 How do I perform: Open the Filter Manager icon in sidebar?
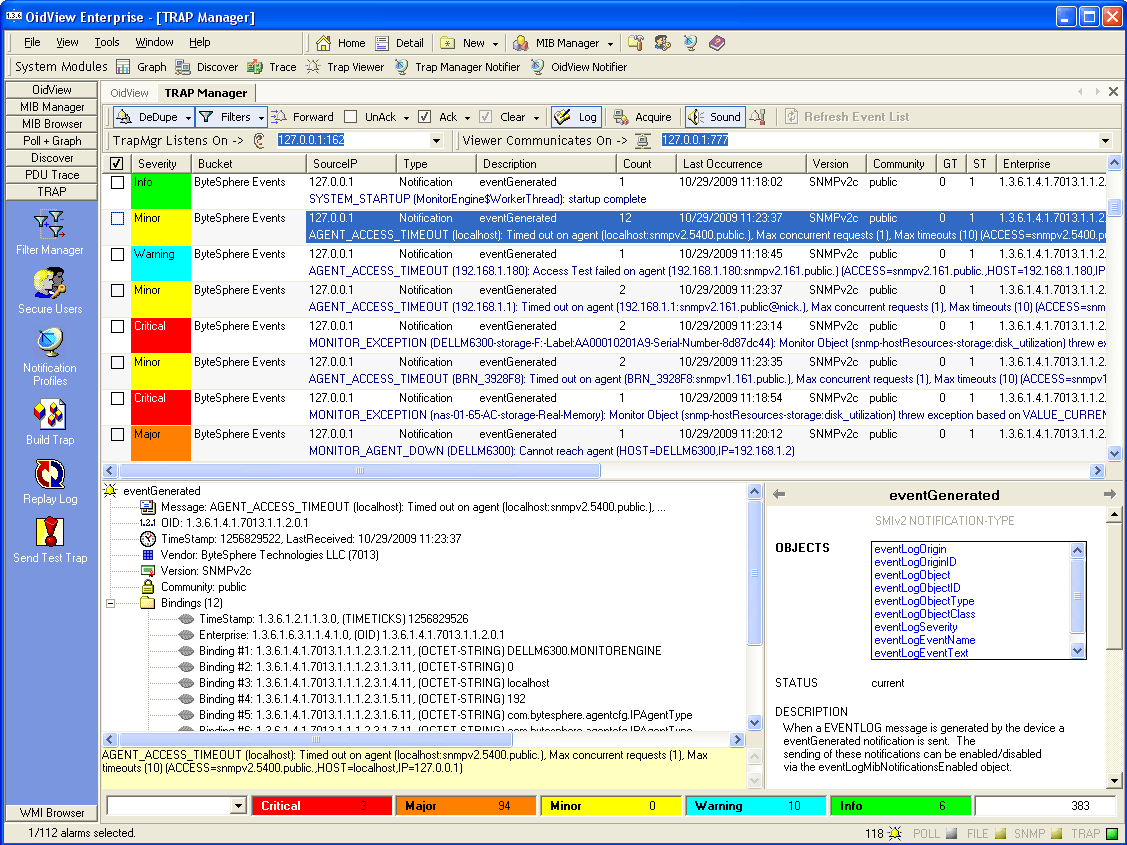click(49, 224)
